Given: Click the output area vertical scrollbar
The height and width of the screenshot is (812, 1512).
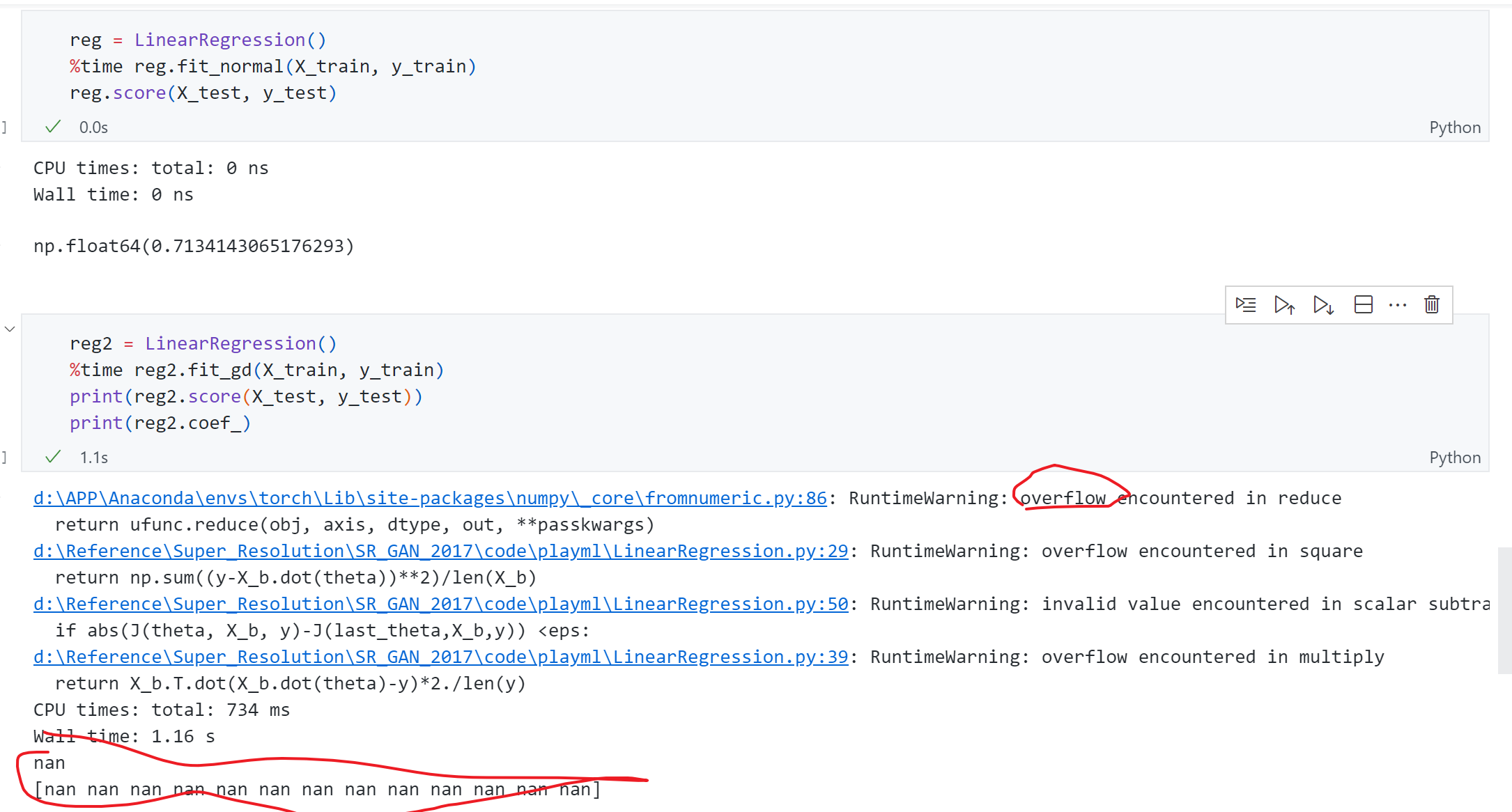Looking at the screenshot, I should 1504,610.
